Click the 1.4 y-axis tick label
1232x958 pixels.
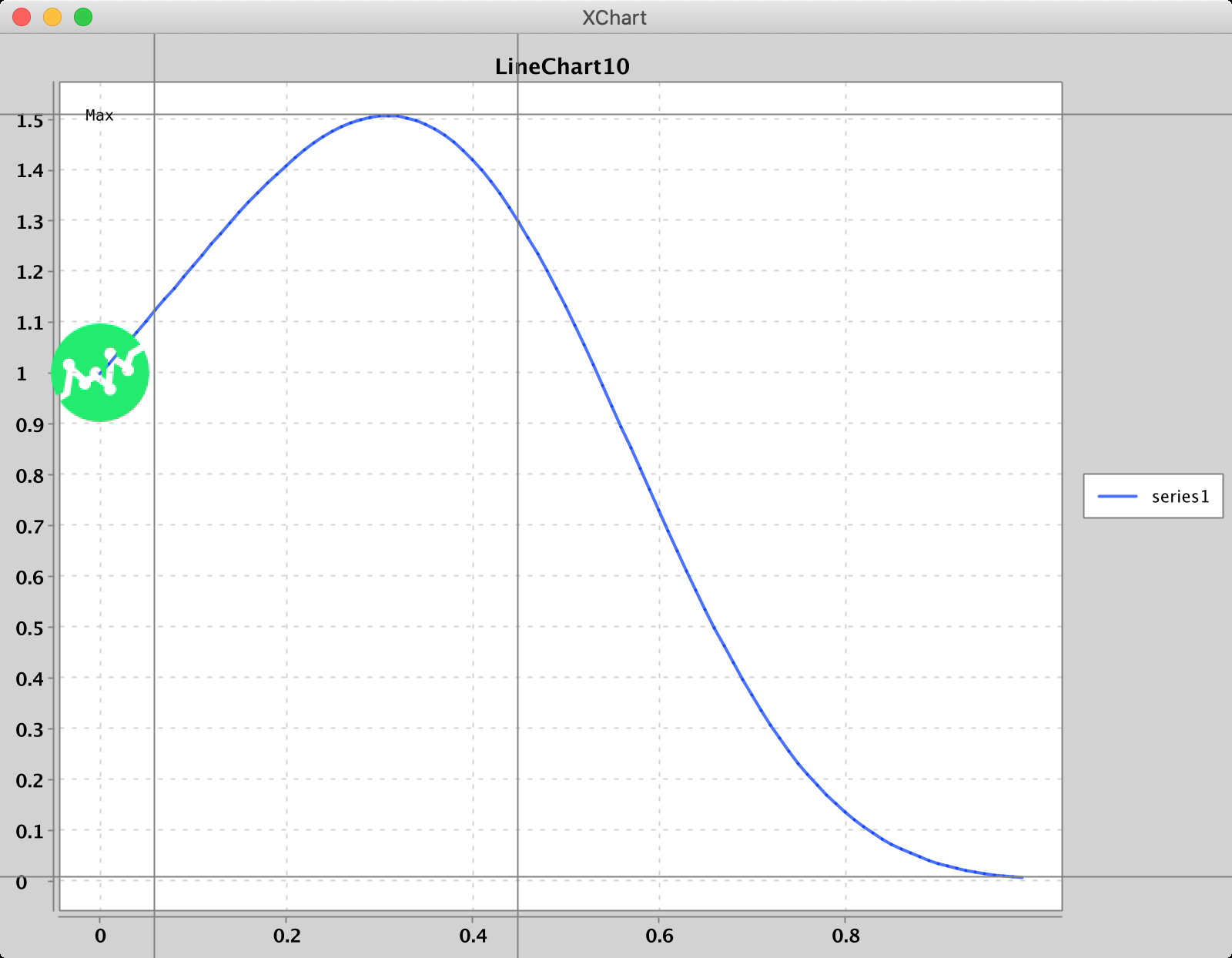(x=30, y=171)
